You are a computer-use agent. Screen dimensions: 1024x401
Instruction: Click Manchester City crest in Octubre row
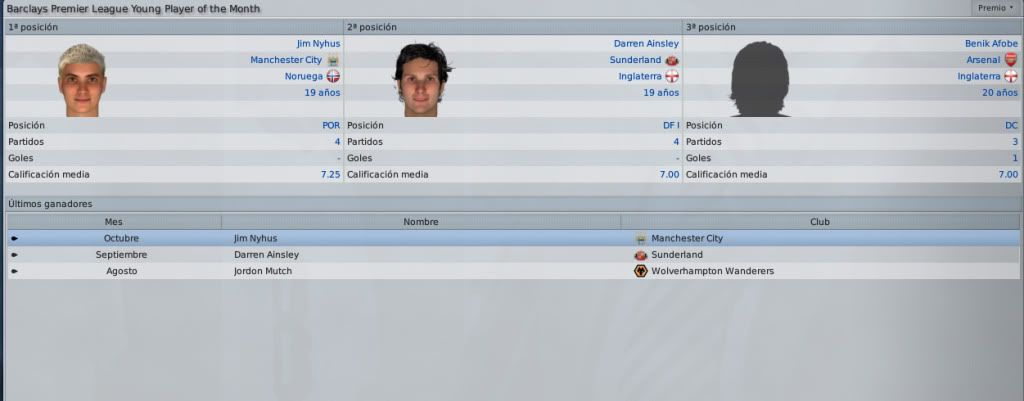tap(641, 239)
